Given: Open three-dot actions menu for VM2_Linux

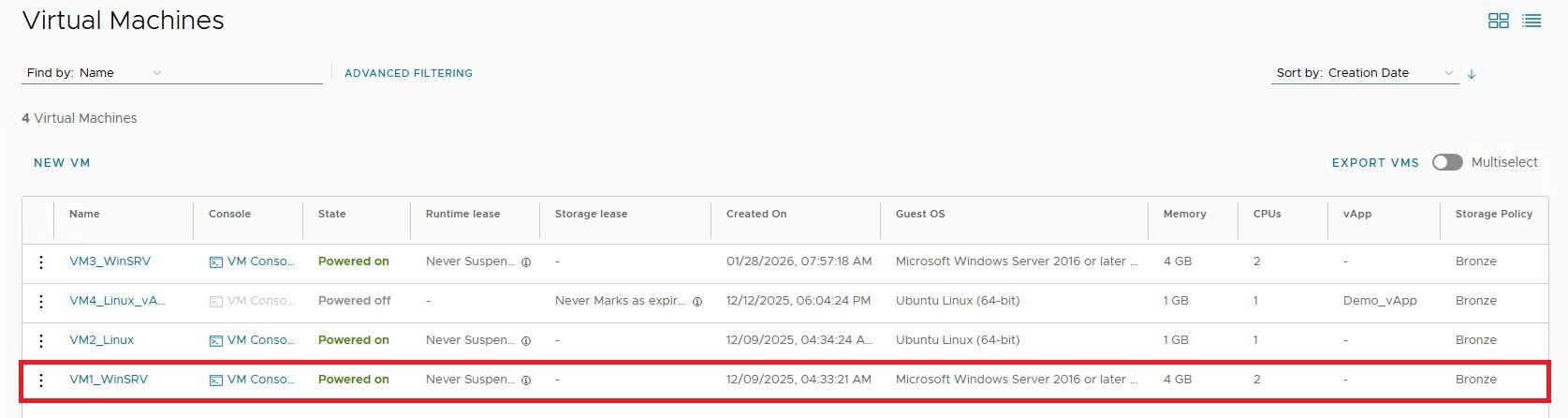Looking at the screenshot, I should point(40,340).
